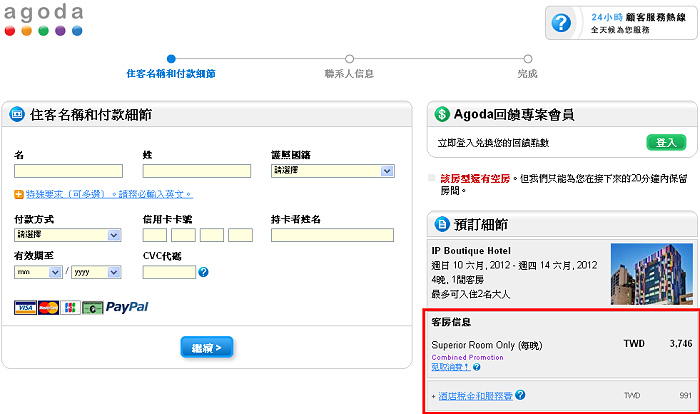Click the booking details header icon
The height and width of the screenshot is (414, 700).
(442, 224)
